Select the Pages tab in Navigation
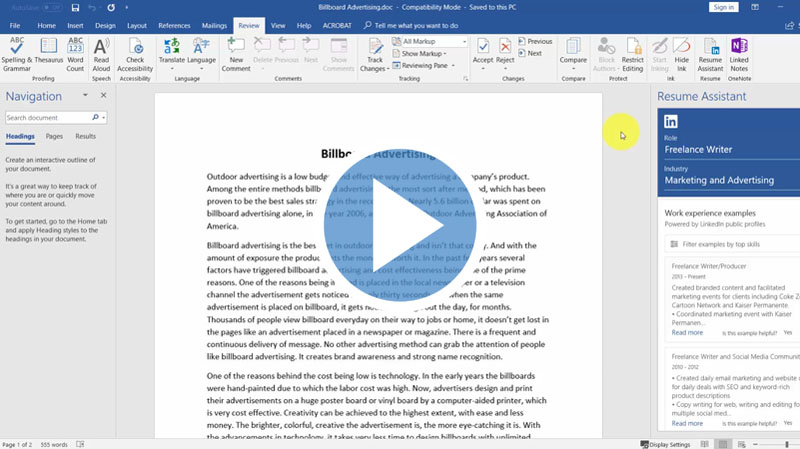The height and width of the screenshot is (449, 800). pyautogui.click(x=54, y=136)
